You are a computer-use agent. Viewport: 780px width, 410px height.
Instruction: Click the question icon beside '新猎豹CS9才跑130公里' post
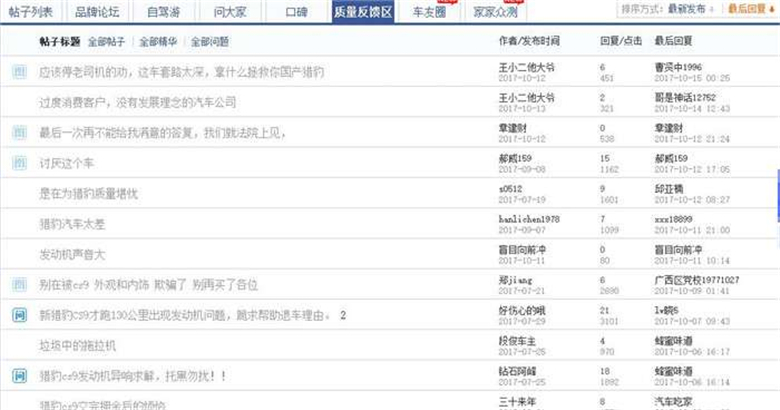(19, 315)
